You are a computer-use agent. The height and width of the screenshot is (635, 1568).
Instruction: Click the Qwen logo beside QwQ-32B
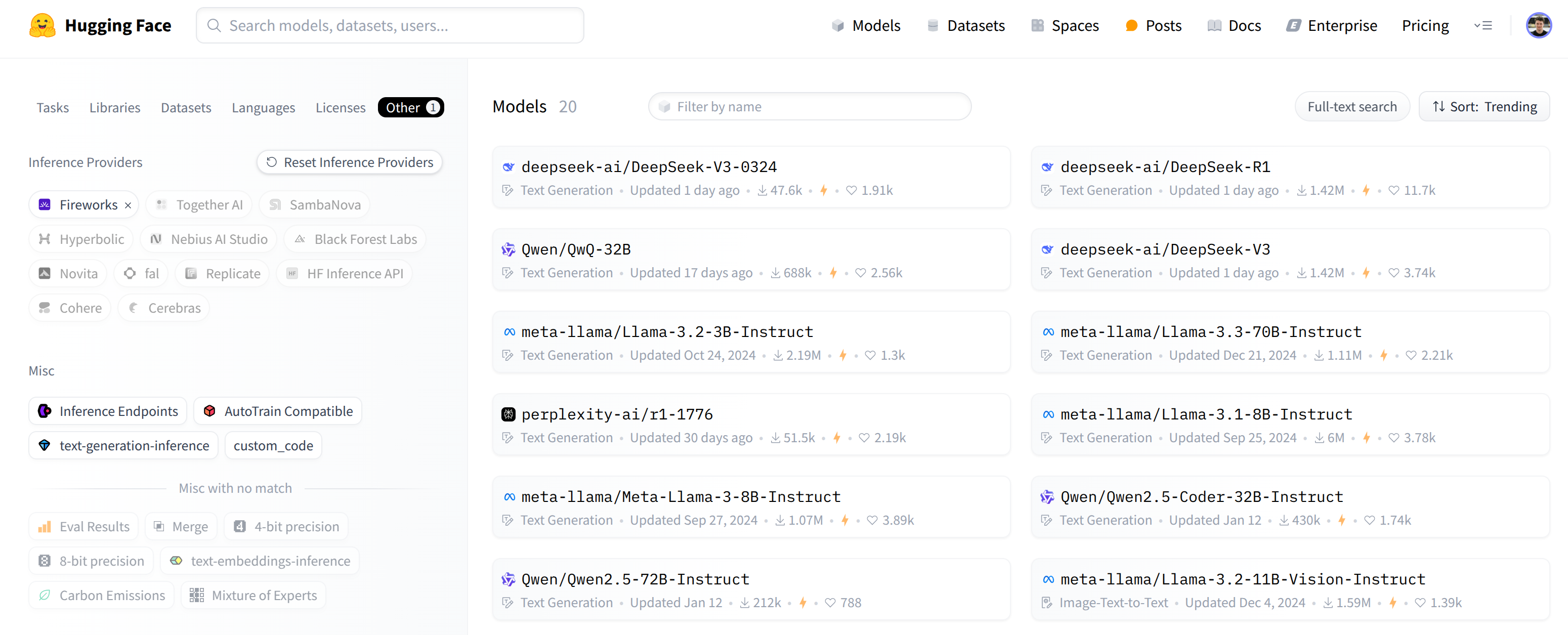pos(508,249)
